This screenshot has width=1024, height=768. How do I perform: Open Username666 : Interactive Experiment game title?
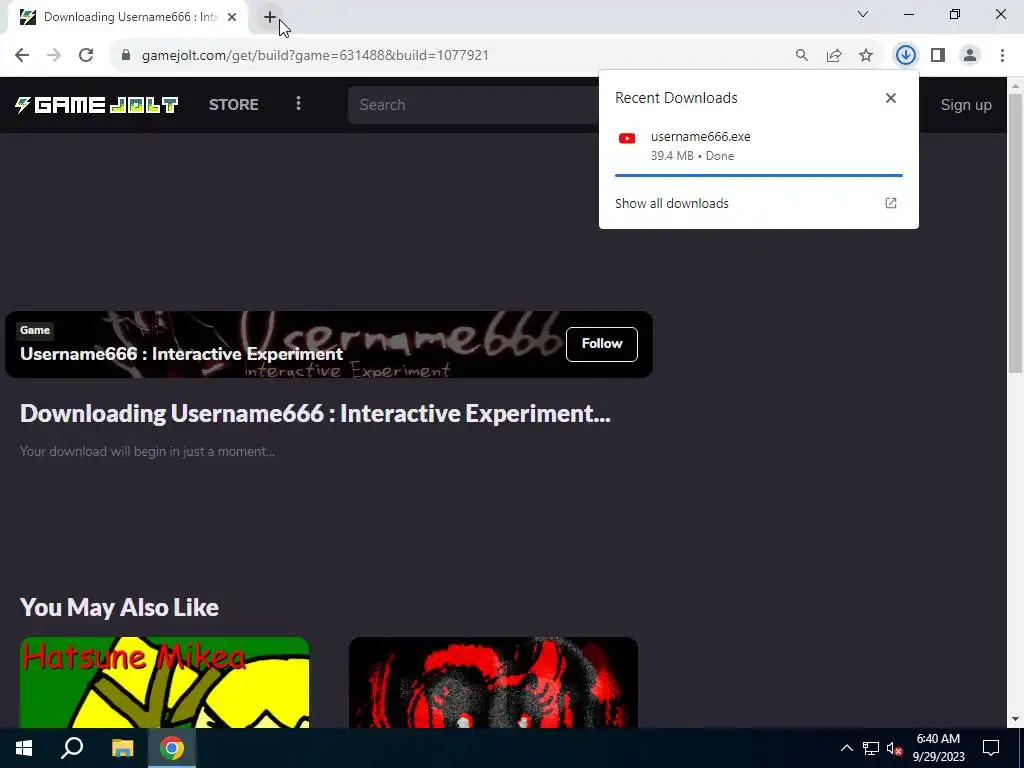coord(182,354)
